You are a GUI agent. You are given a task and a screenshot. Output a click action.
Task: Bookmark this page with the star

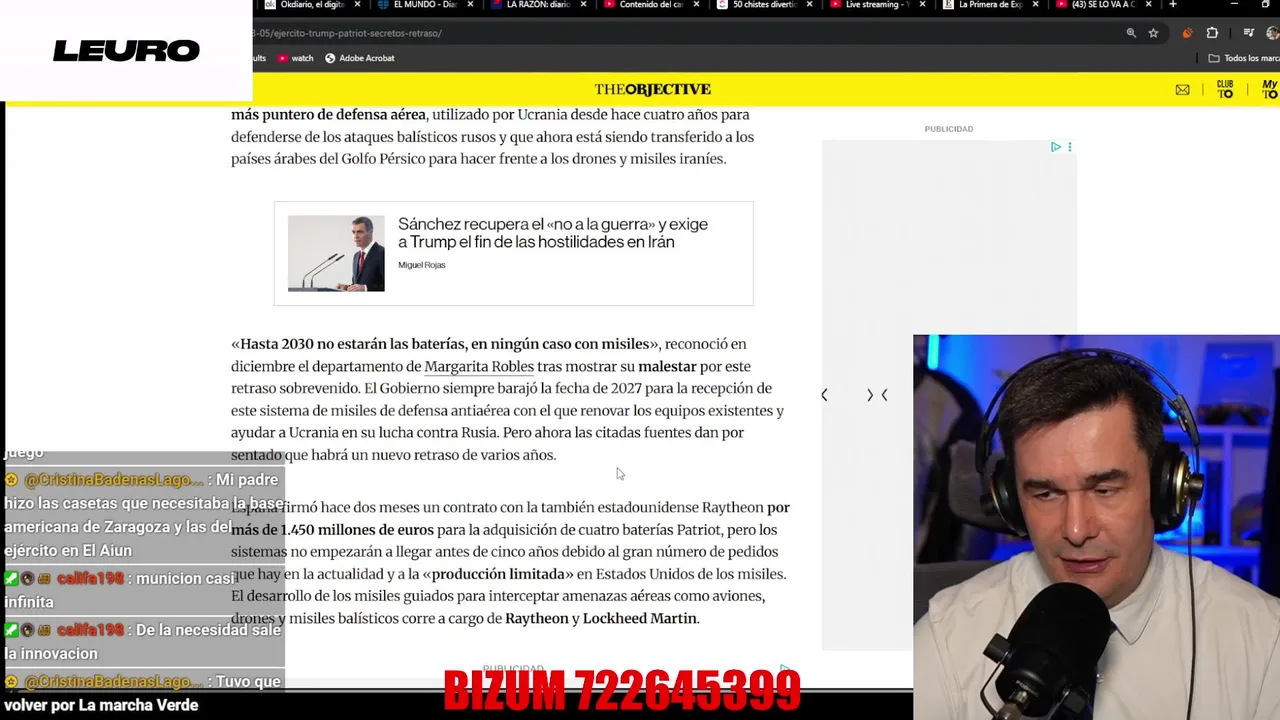coord(1153,33)
